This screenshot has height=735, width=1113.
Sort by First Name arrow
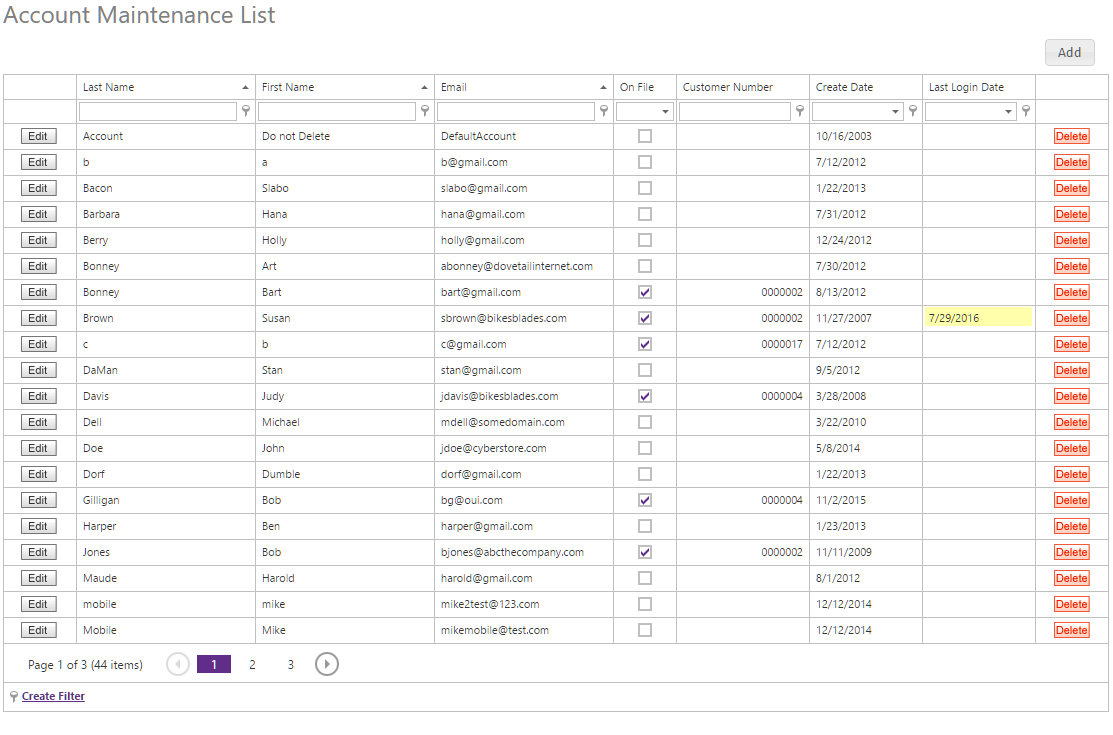point(424,87)
